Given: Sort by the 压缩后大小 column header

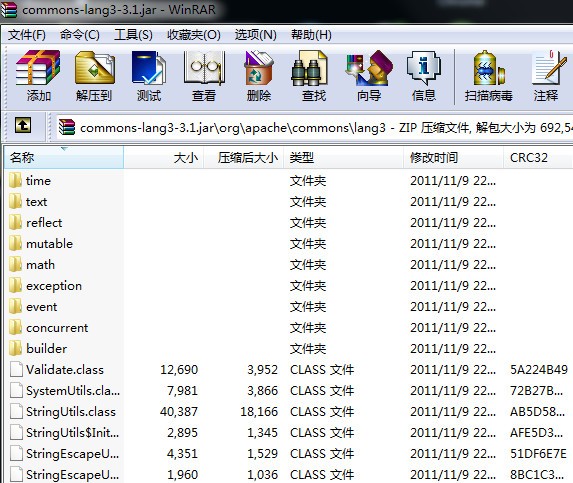Looking at the screenshot, I should tap(244, 157).
